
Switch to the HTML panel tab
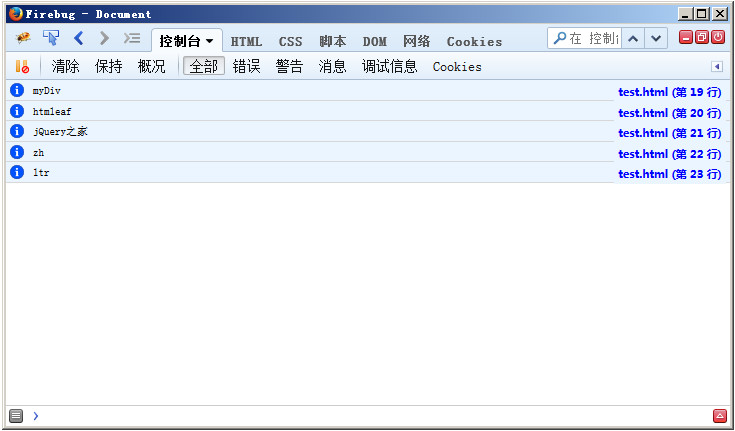246,41
